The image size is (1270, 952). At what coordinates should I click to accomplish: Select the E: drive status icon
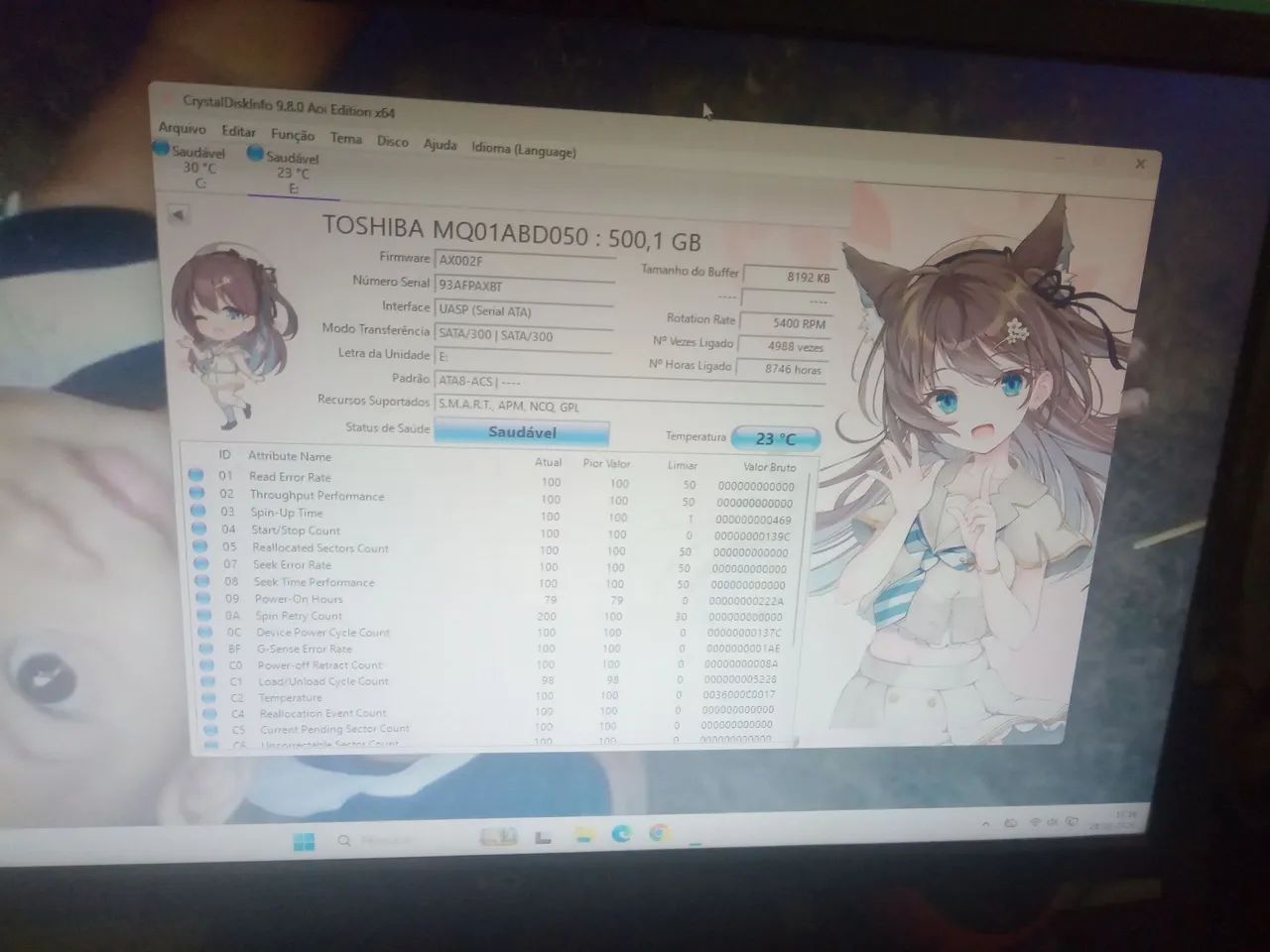256,154
